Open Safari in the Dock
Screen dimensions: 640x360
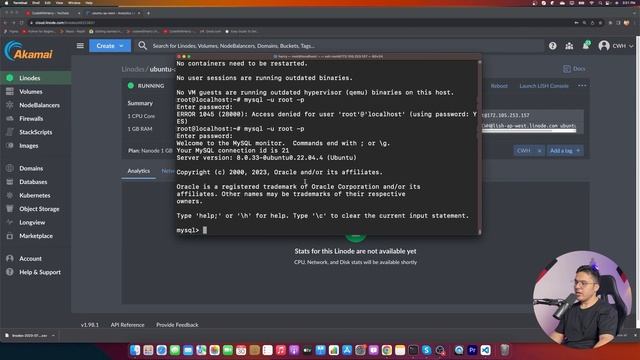(x=161, y=350)
